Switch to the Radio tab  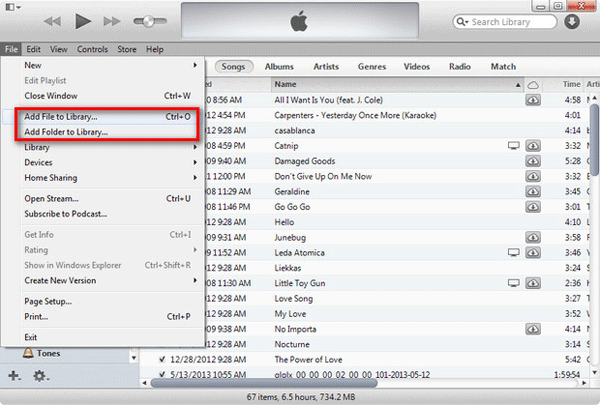coord(460,67)
